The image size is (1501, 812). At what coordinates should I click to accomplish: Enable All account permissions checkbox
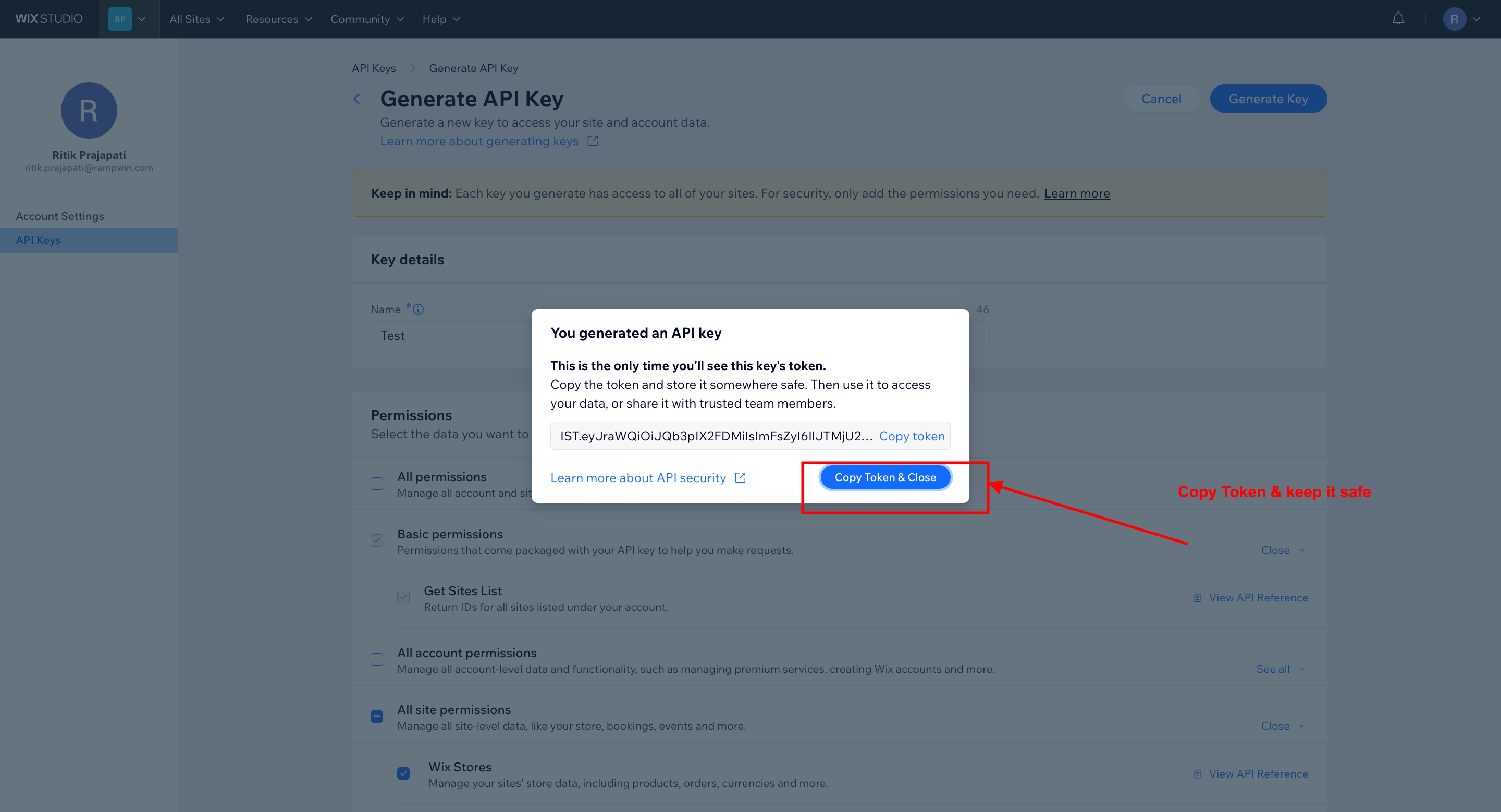point(377,659)
